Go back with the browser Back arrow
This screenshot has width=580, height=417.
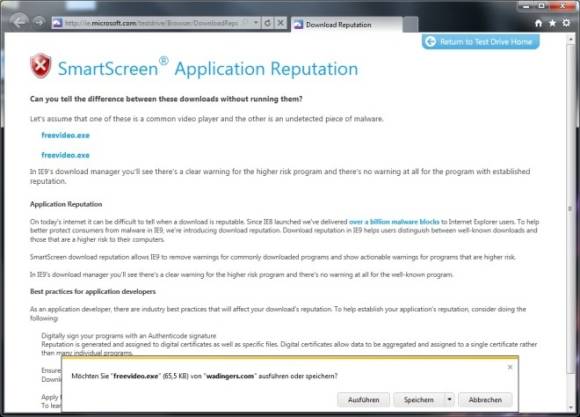(x=19, y=22)
